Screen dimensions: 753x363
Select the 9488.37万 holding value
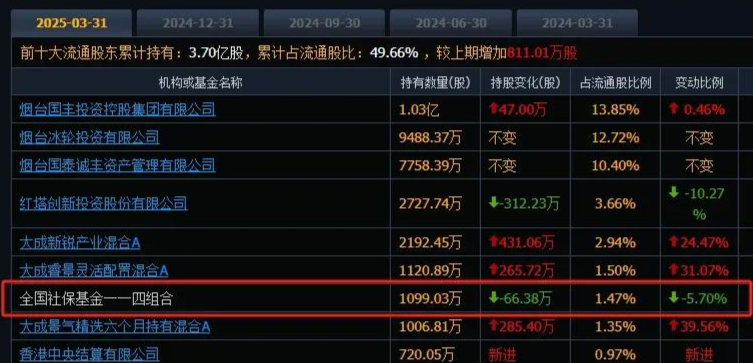pos(430,138)
